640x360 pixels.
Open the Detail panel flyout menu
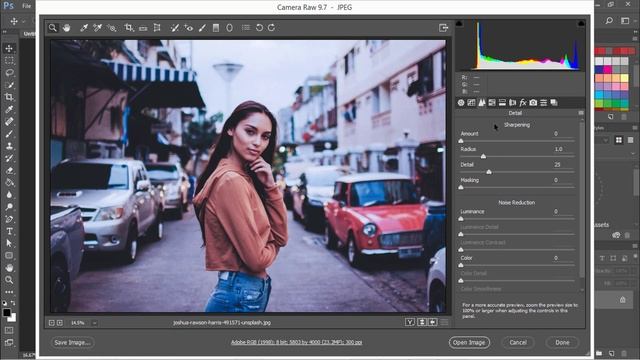pyautogui.click(x=581, y=113)
